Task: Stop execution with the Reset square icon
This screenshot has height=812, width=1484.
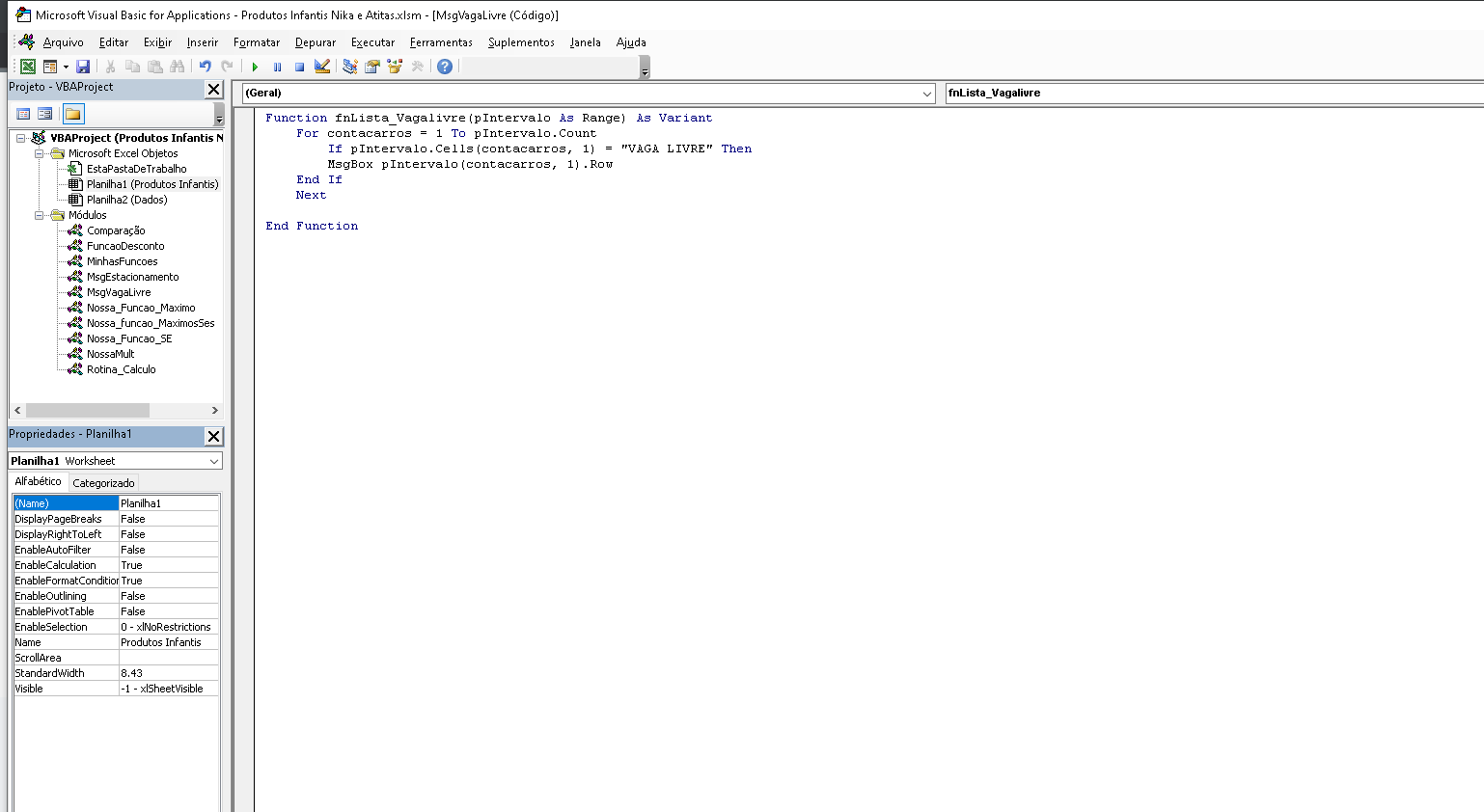Action: tap(299, 67)
